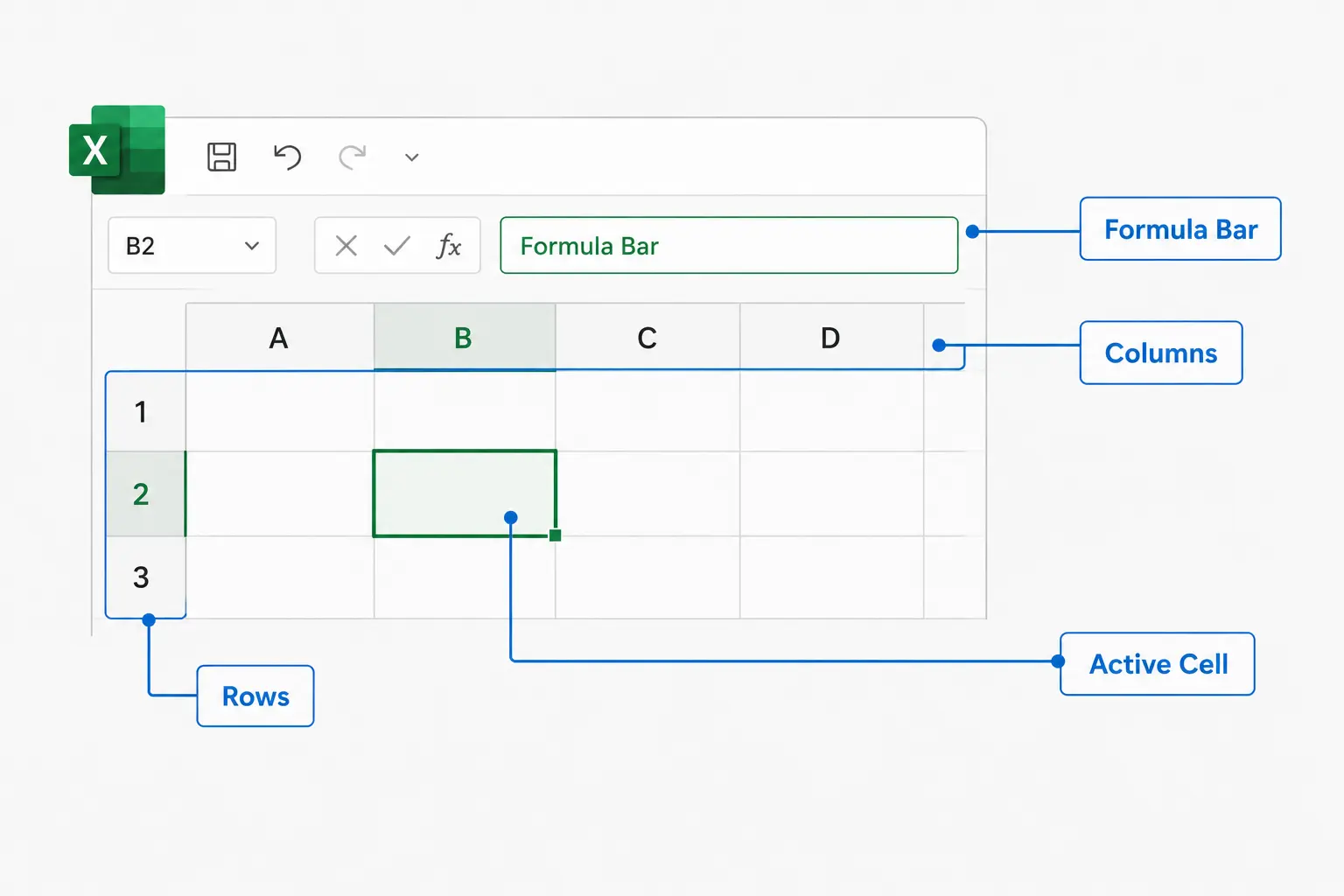1344x896 pixels.
Task: Click cell A3
Action: (280, 577)
